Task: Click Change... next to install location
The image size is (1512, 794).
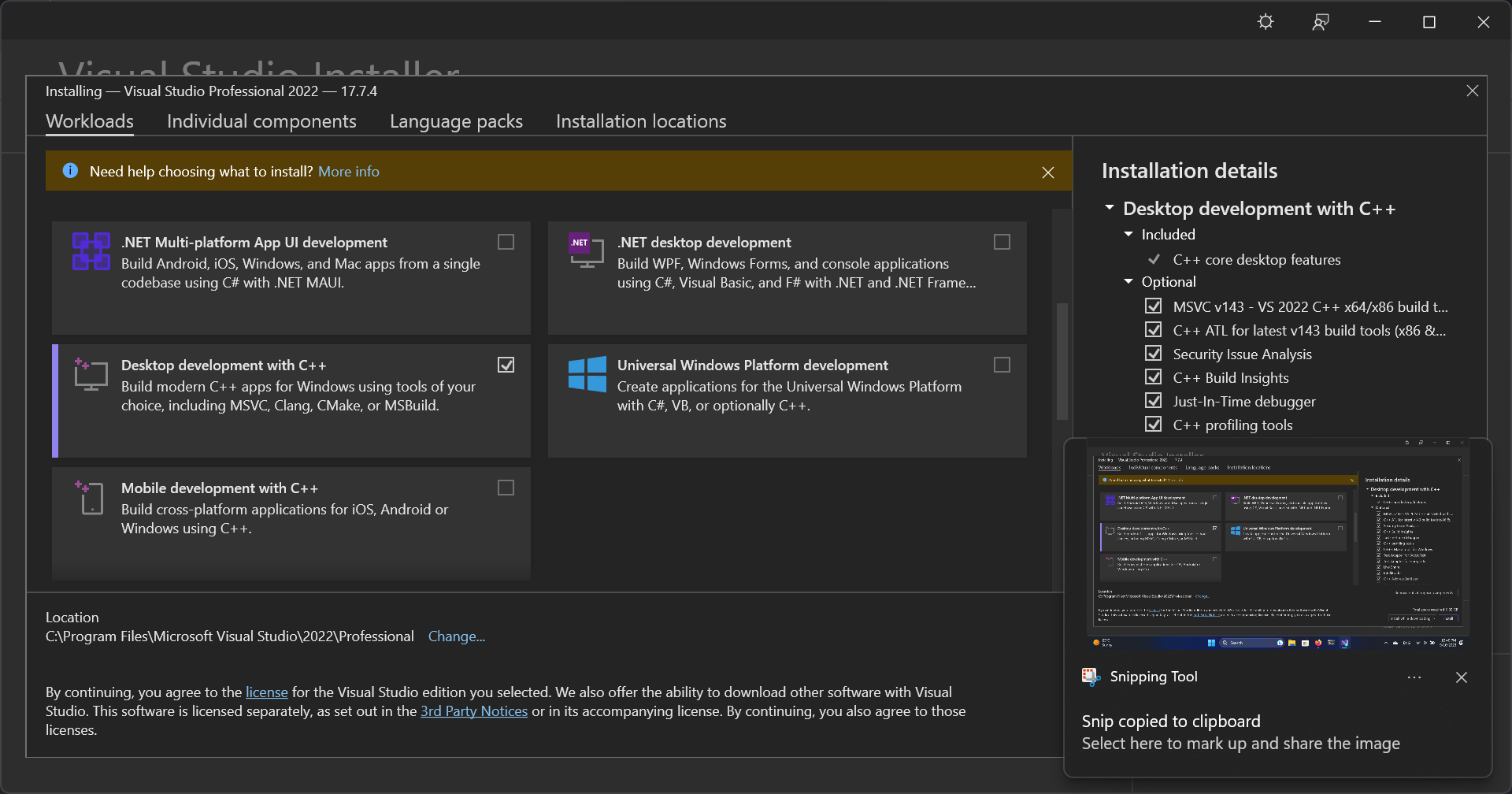Action: (x=457, y=636)
